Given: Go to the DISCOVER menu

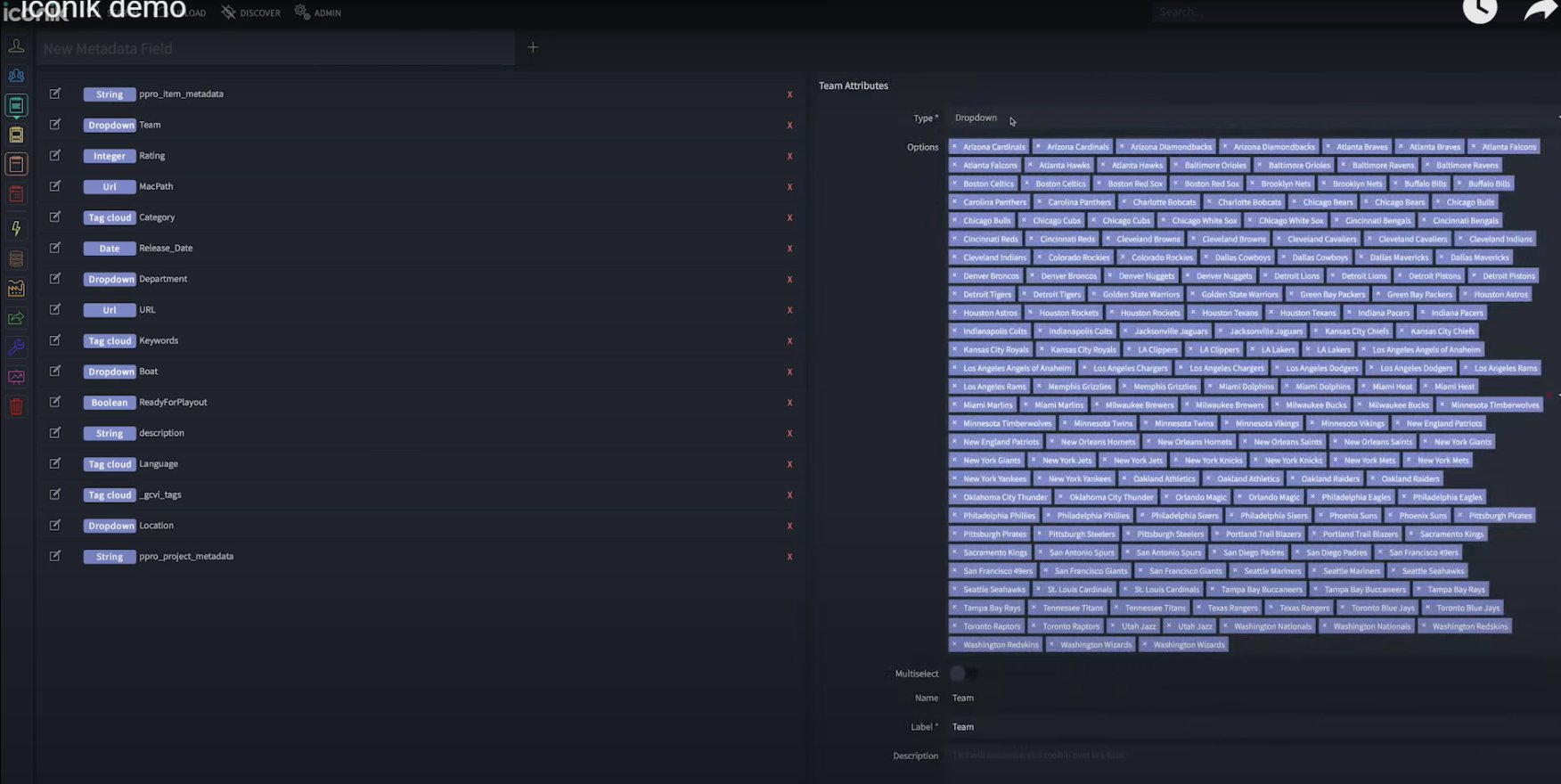Looking at the screenshot, I should coord(250,12).
